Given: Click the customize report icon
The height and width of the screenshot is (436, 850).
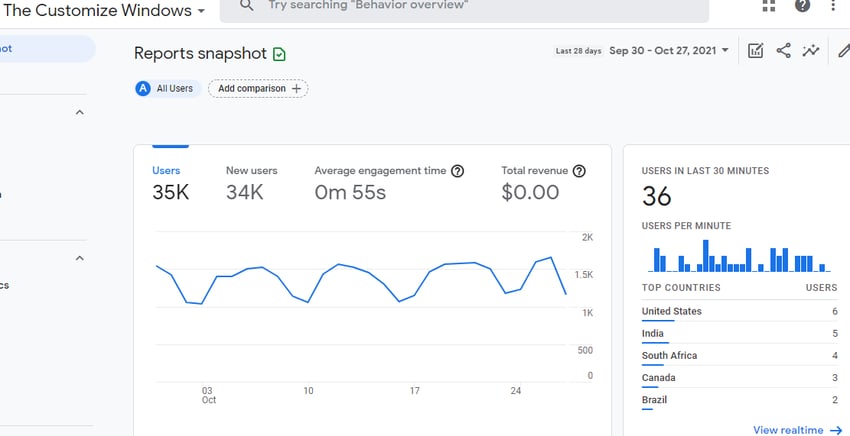Looking at the screenshot, I should [x=755, y=51].
